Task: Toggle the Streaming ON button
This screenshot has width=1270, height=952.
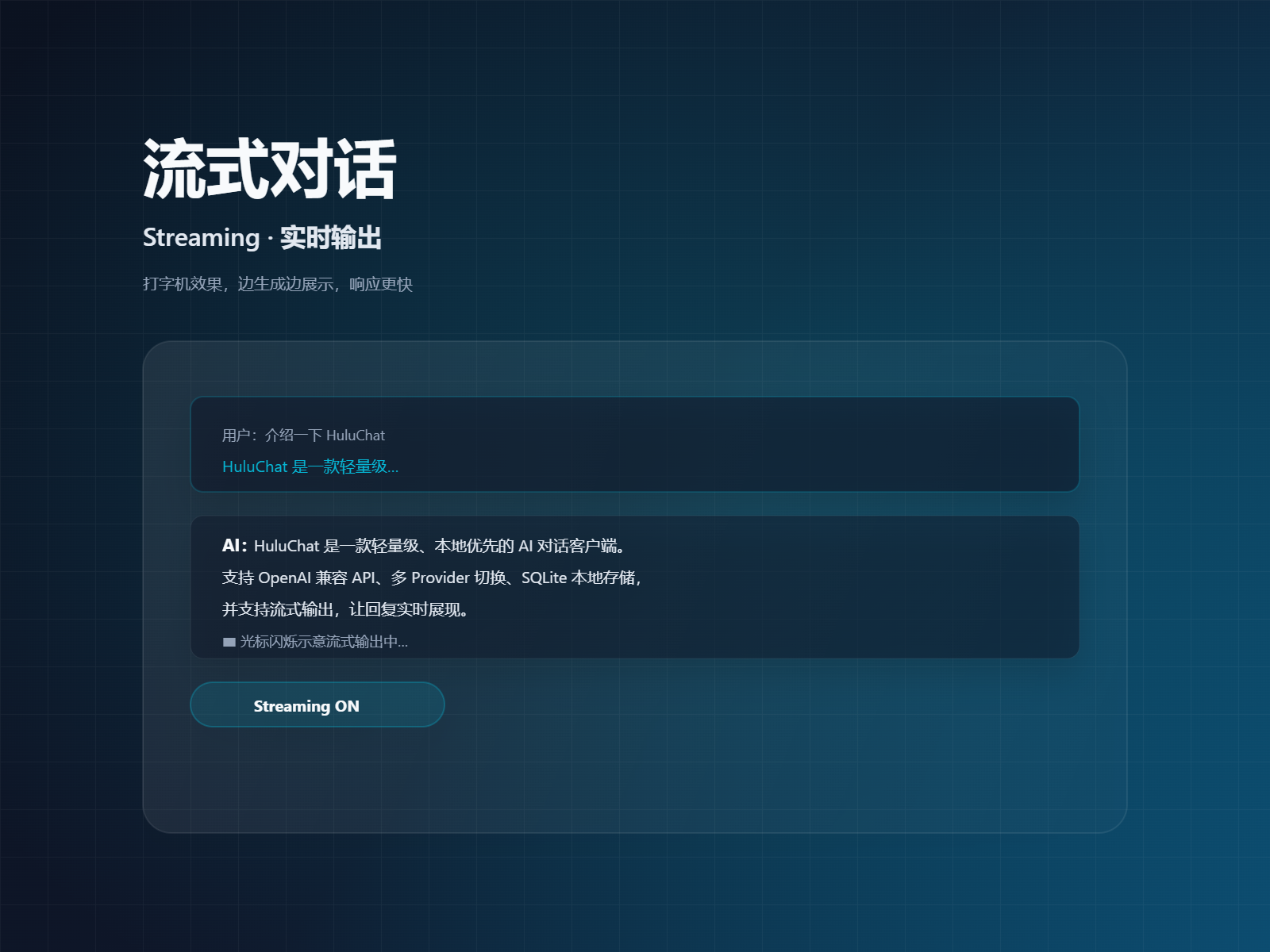Action: click(317, 704)
